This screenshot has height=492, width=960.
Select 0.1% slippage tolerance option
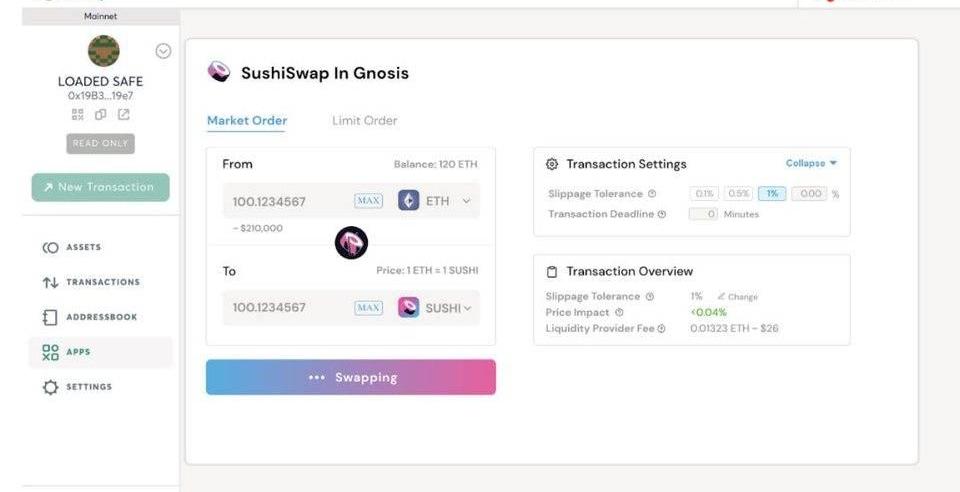click(x=704, y=194)
